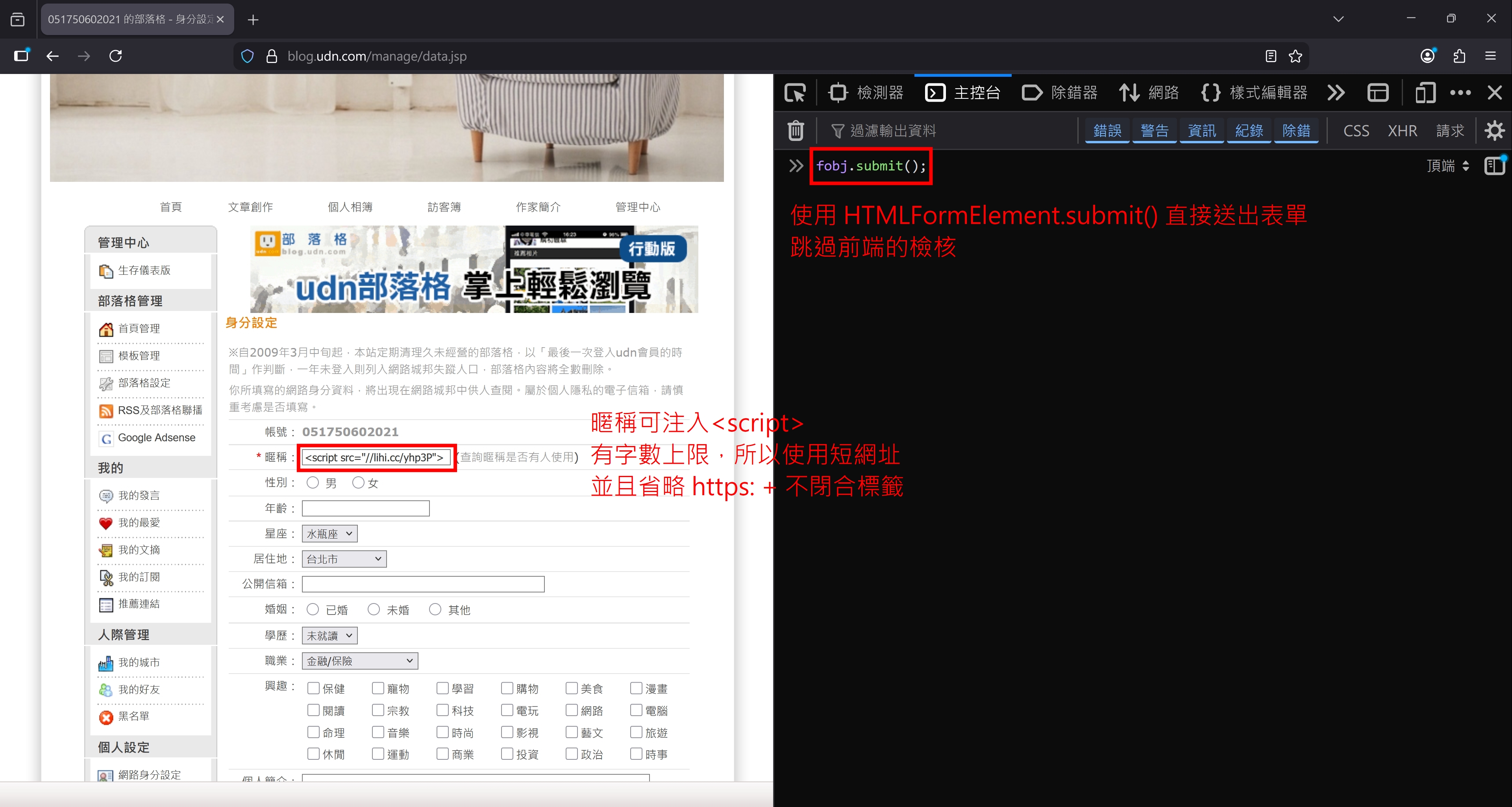Switch to the 檢測器 Inspector tab
The width and height of the screenshot is (1512, 807).
tap(866, 93)
